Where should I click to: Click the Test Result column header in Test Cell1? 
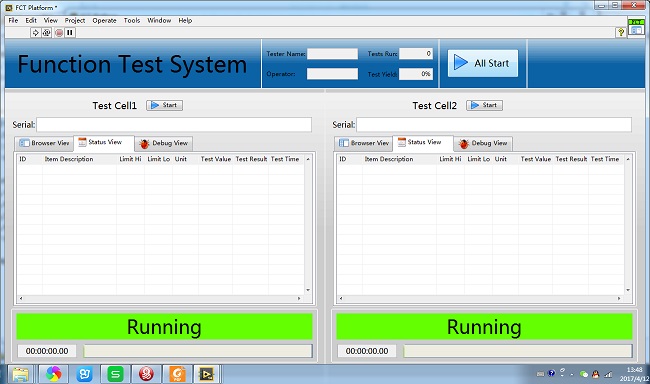point(251,159)
